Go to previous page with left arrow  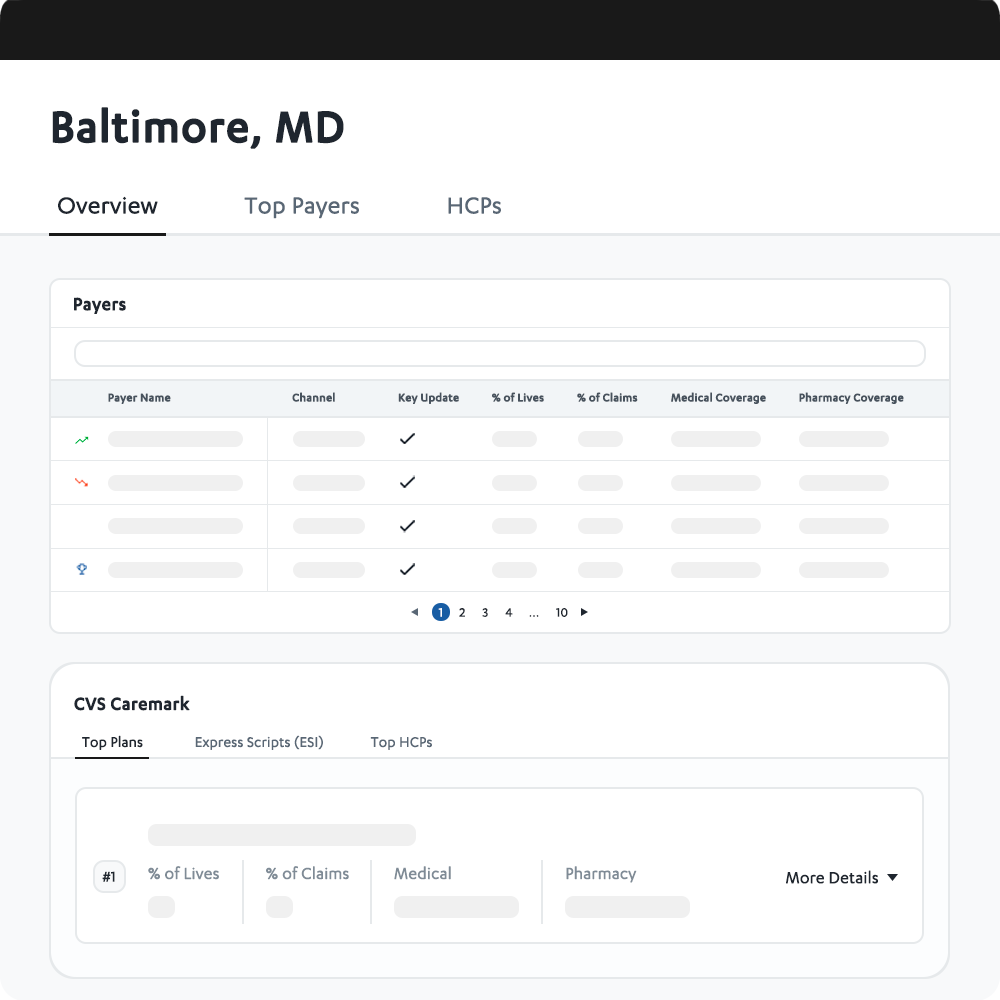415,612
